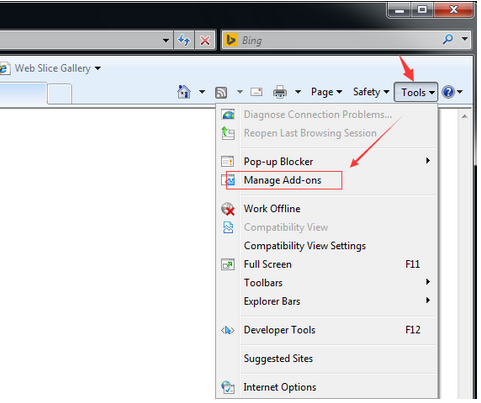Expand the Help dropdown arrow
This screenshot has height=403, width=481.
click(x=460, y=92)
